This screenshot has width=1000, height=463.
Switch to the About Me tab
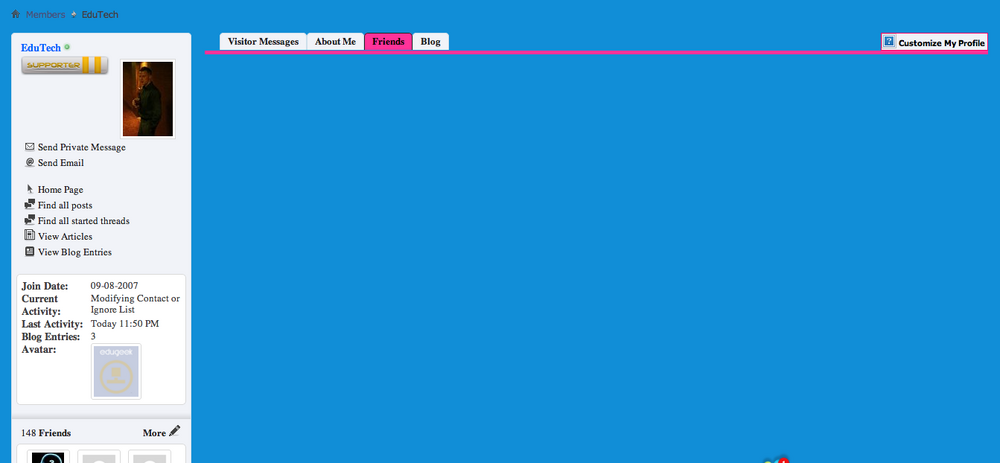pos(335,41)
